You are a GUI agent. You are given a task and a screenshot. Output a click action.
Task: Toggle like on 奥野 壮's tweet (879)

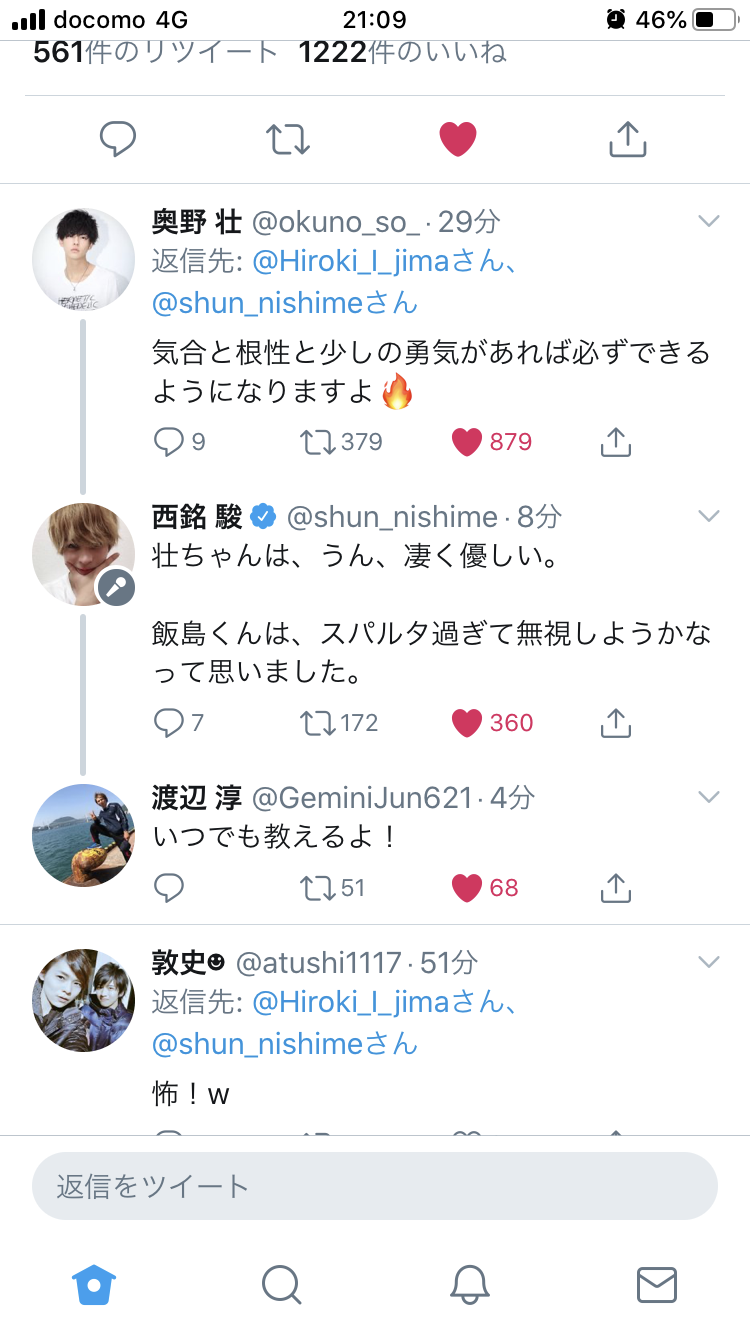coord(467,441)
